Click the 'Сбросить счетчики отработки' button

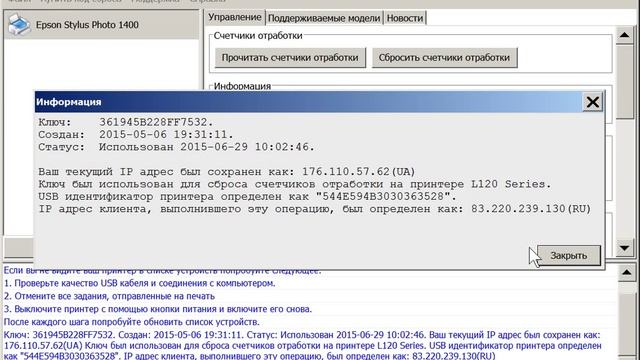pyautogui.click(x=444, y=58)
